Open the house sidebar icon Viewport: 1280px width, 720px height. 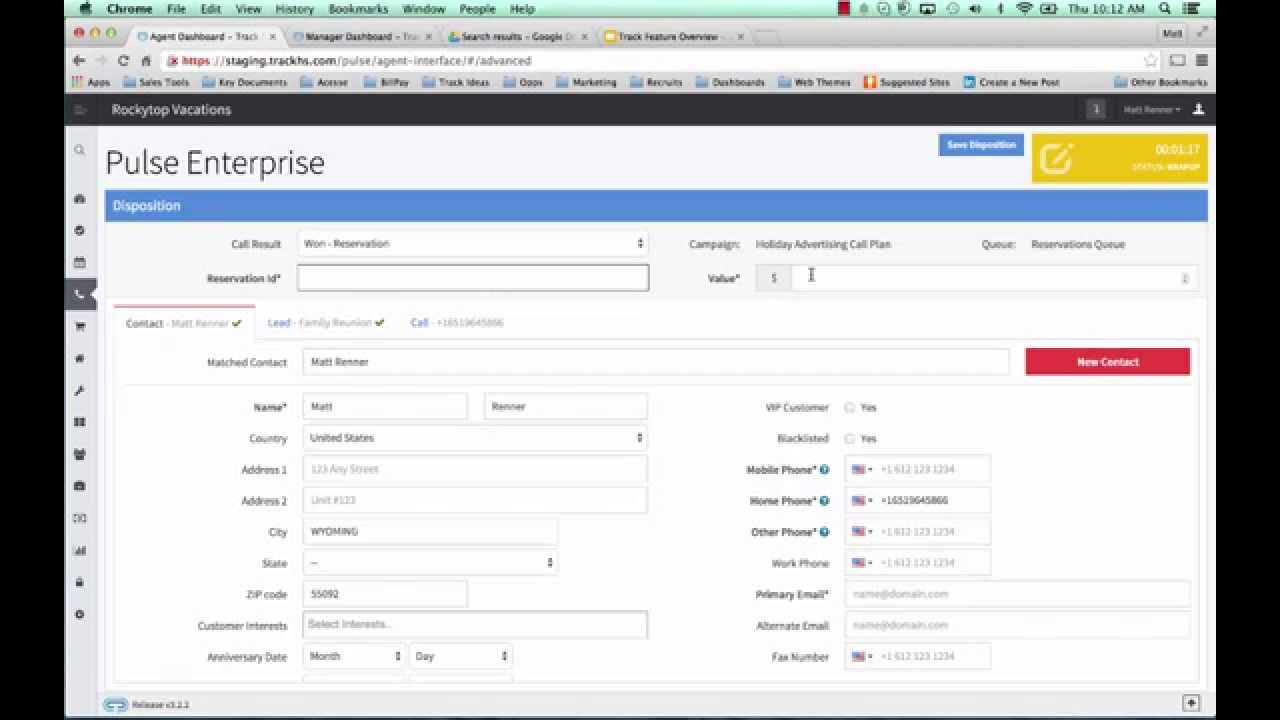click(x=79, y=358)
